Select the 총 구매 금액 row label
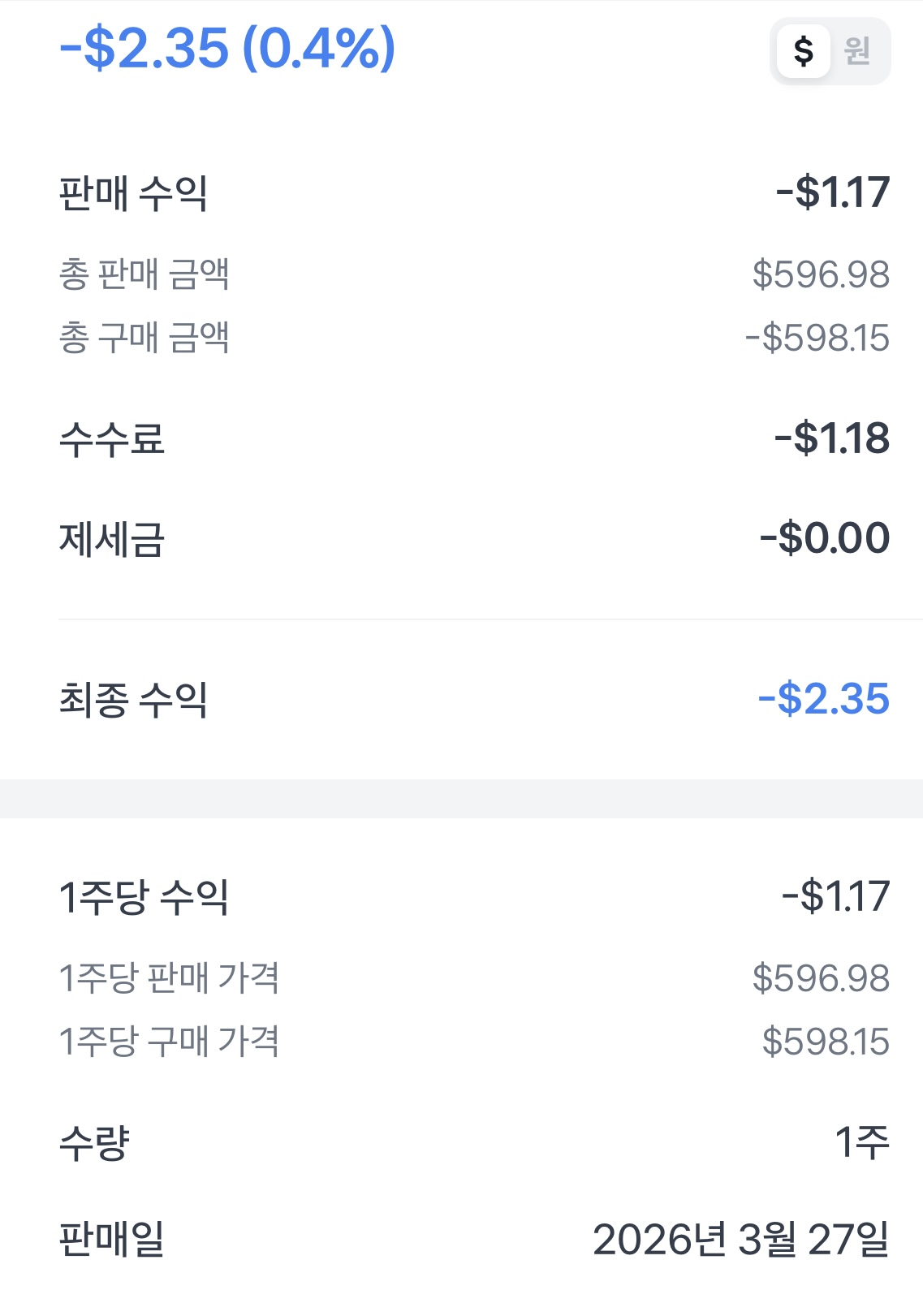The image size is (923, 1316). pyautogui.click(x=144, y=338)
